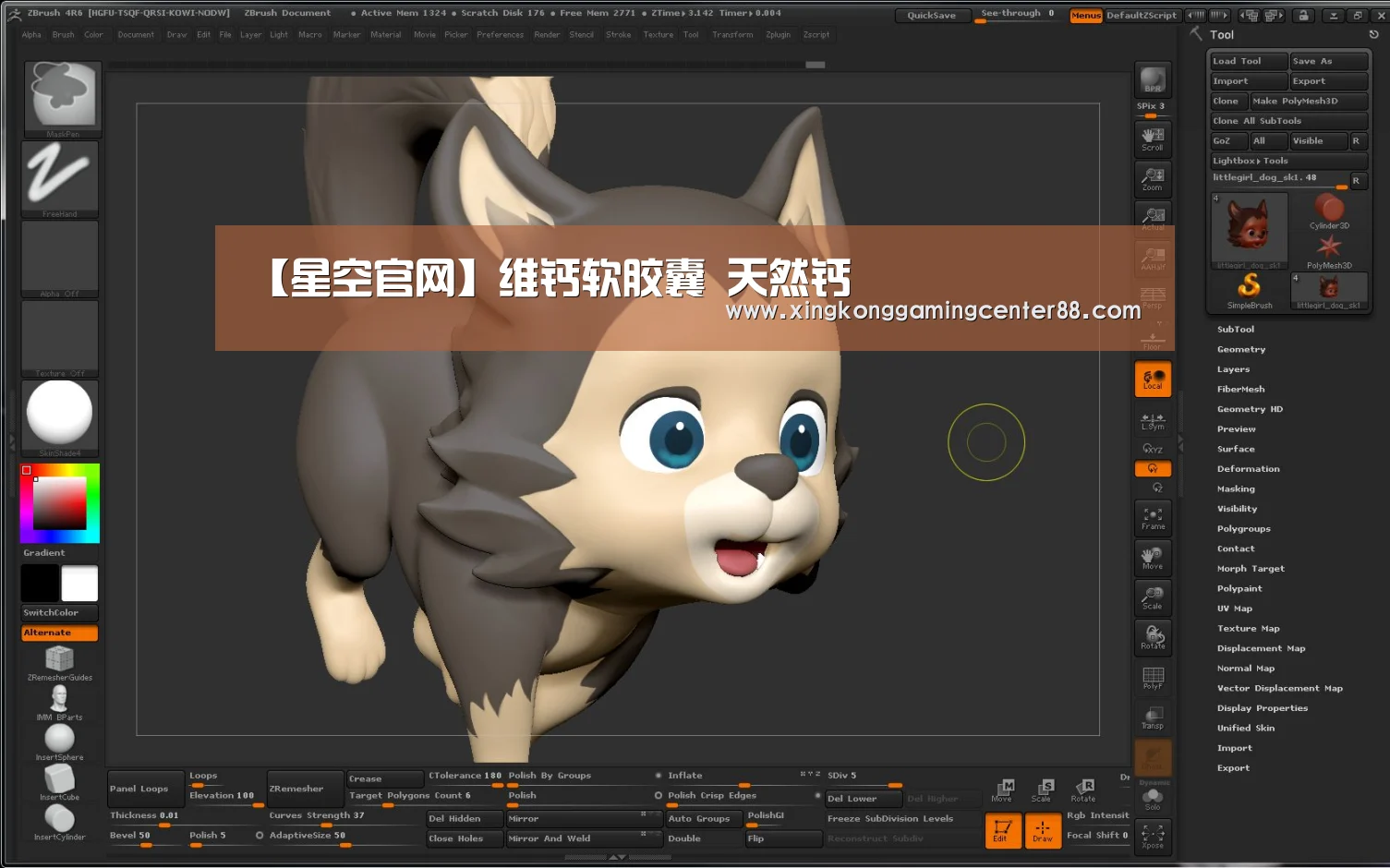Open the Texture Off slot

tap(60, 339)
